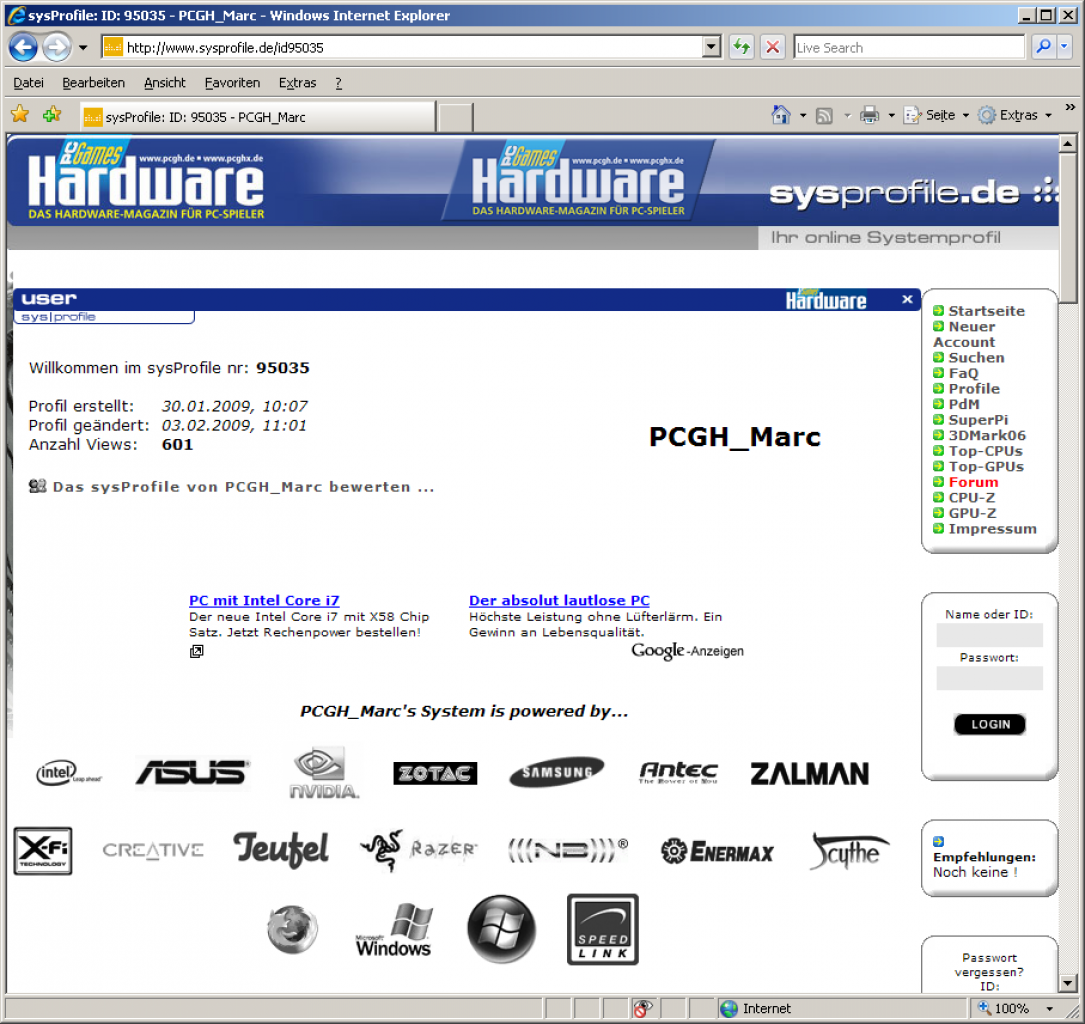Click the Scythe logo
The width and height of the screenshot is (1085, 1024).
(850, 851)
